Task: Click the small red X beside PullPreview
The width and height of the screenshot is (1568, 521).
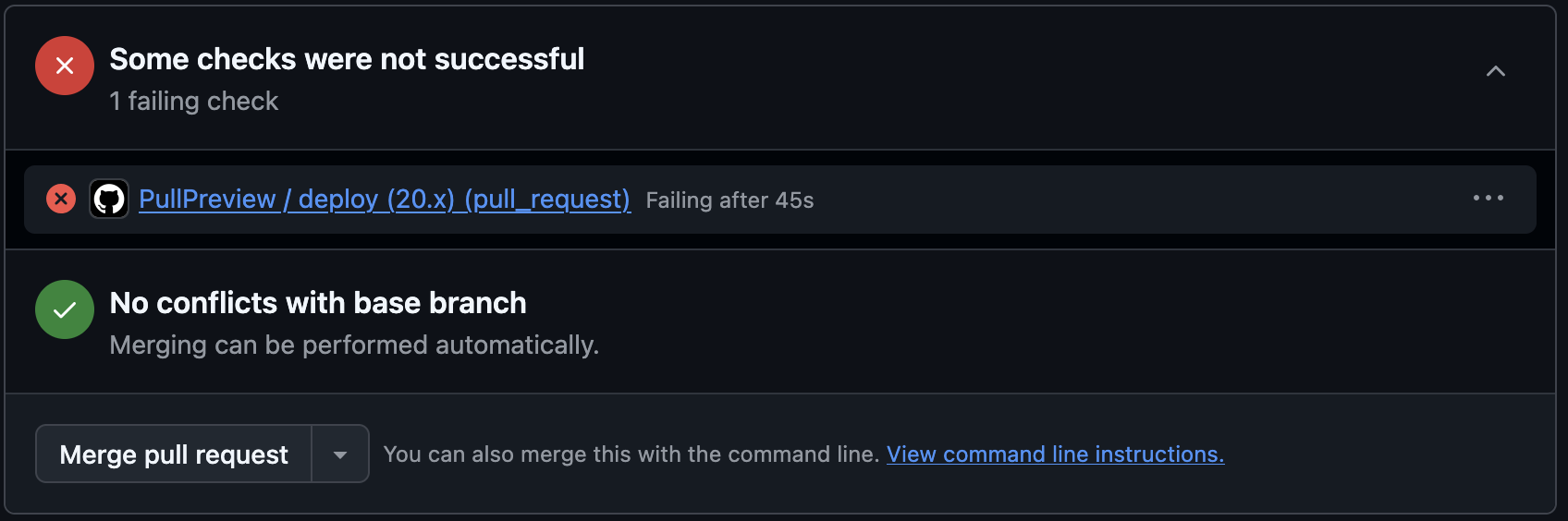Action: point(61,199)
